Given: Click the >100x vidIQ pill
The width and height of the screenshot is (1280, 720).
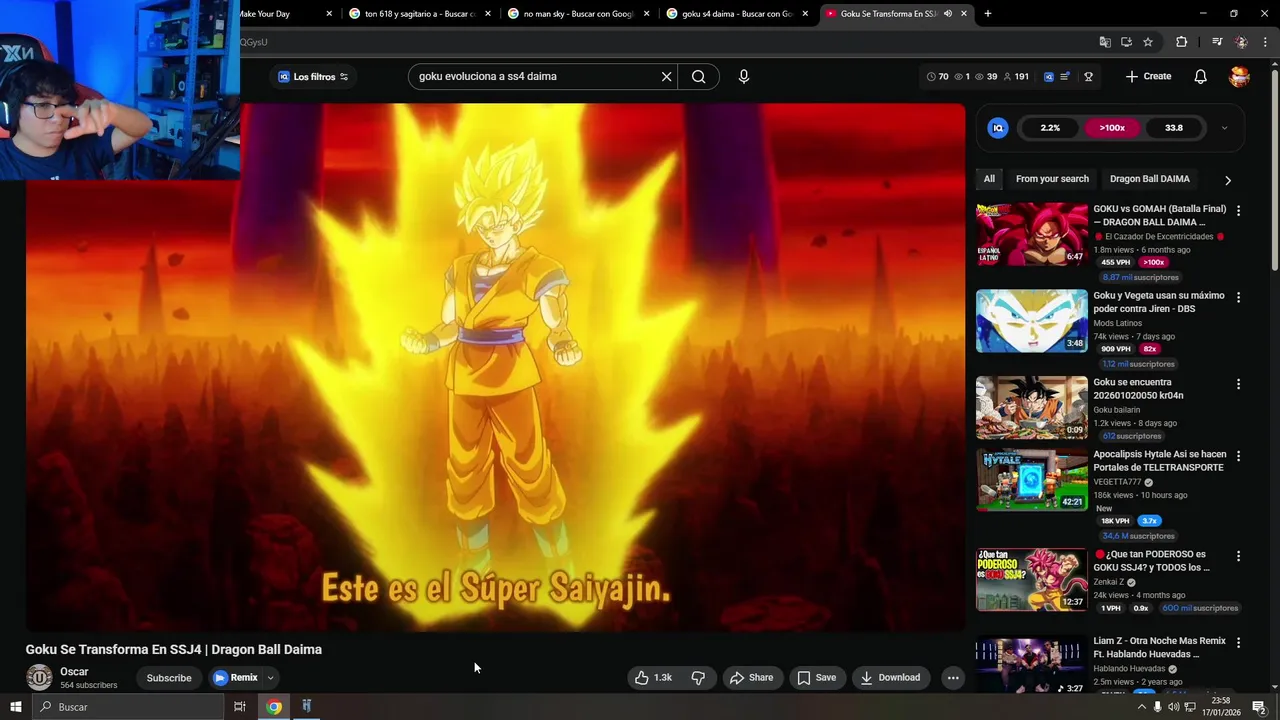Looking at the screenshot, I should (1112, 128).
